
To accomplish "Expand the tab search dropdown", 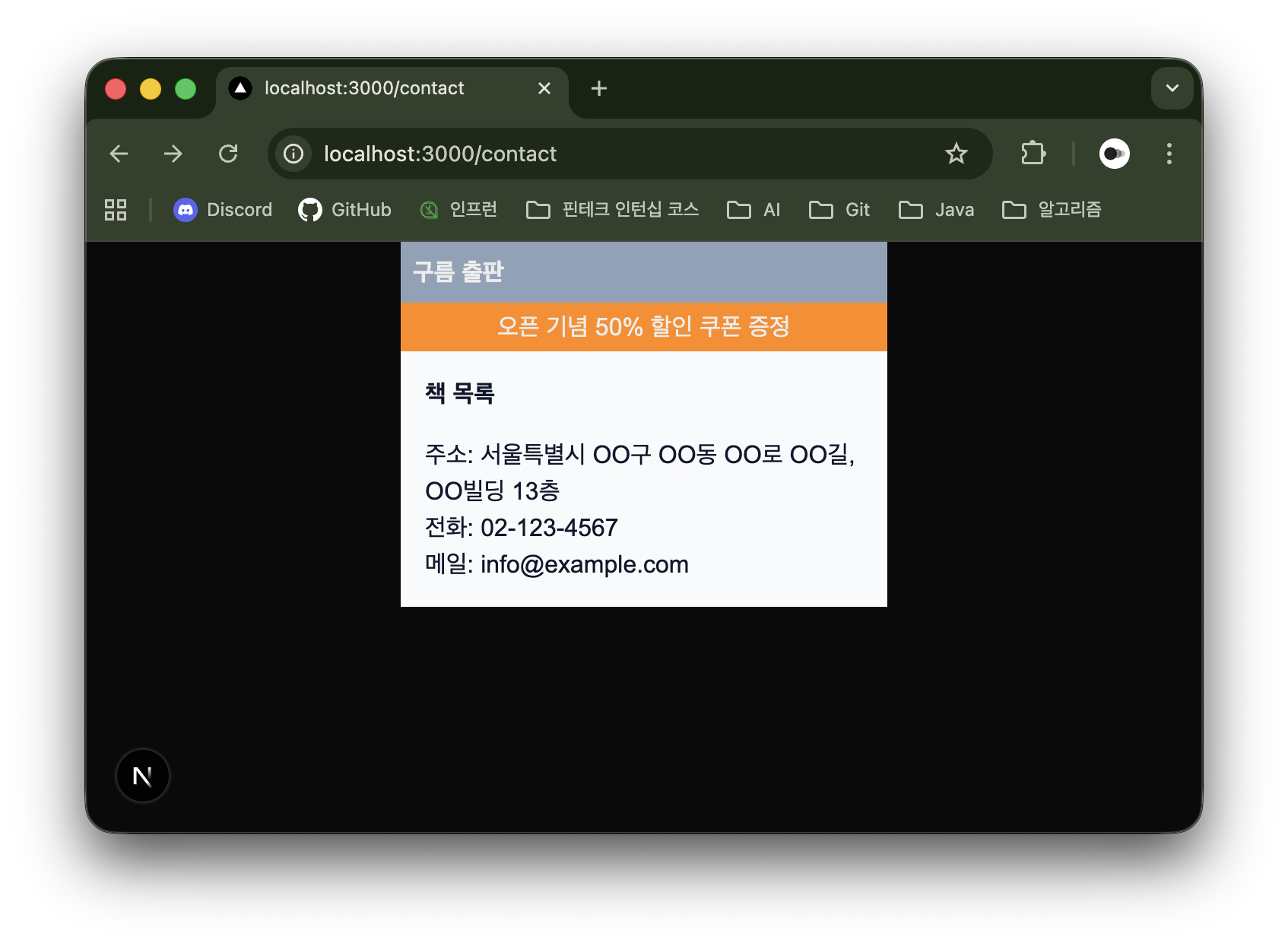I will pos(1172,88).
